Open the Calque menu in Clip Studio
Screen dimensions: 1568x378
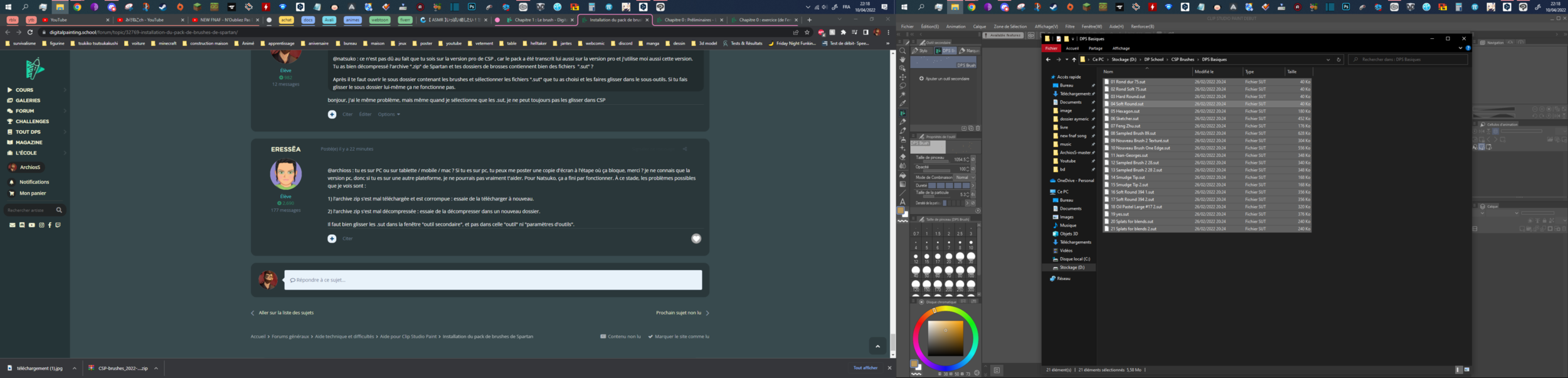980,26
